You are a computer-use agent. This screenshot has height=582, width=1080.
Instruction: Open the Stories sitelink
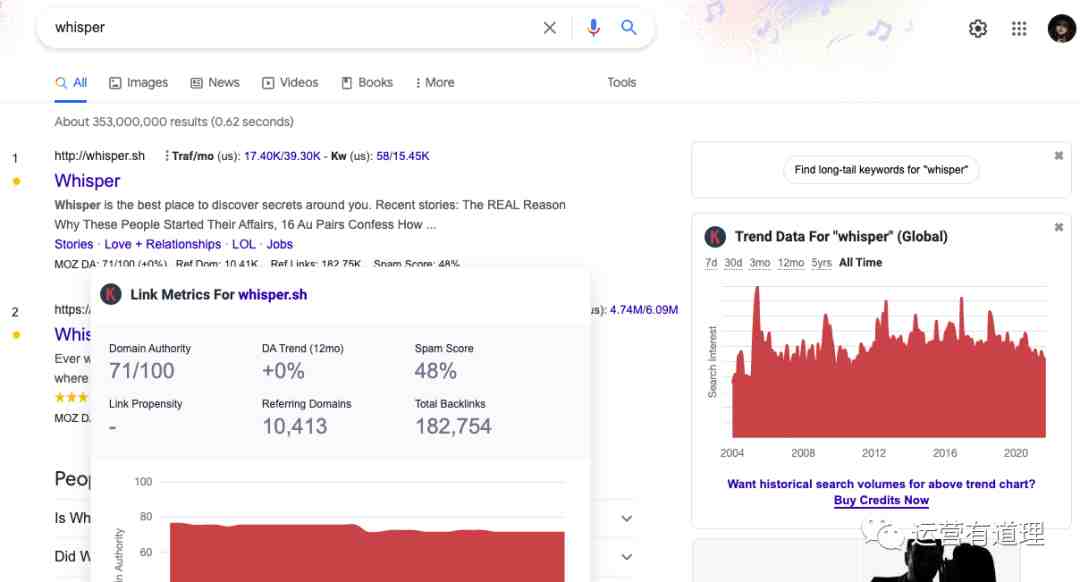click(x=74, y=245)
